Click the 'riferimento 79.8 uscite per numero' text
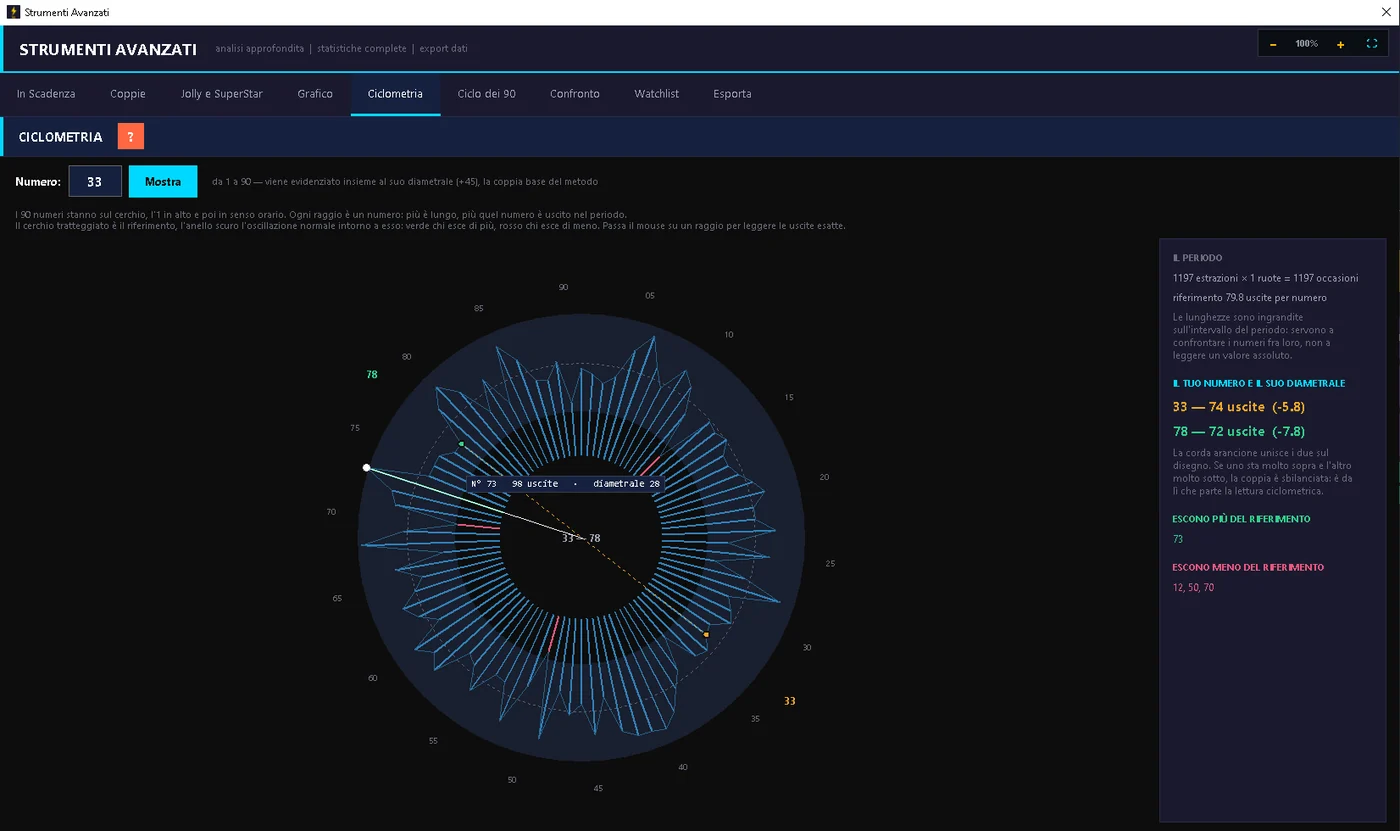The image size is (1400, 831). [1250, 298]
